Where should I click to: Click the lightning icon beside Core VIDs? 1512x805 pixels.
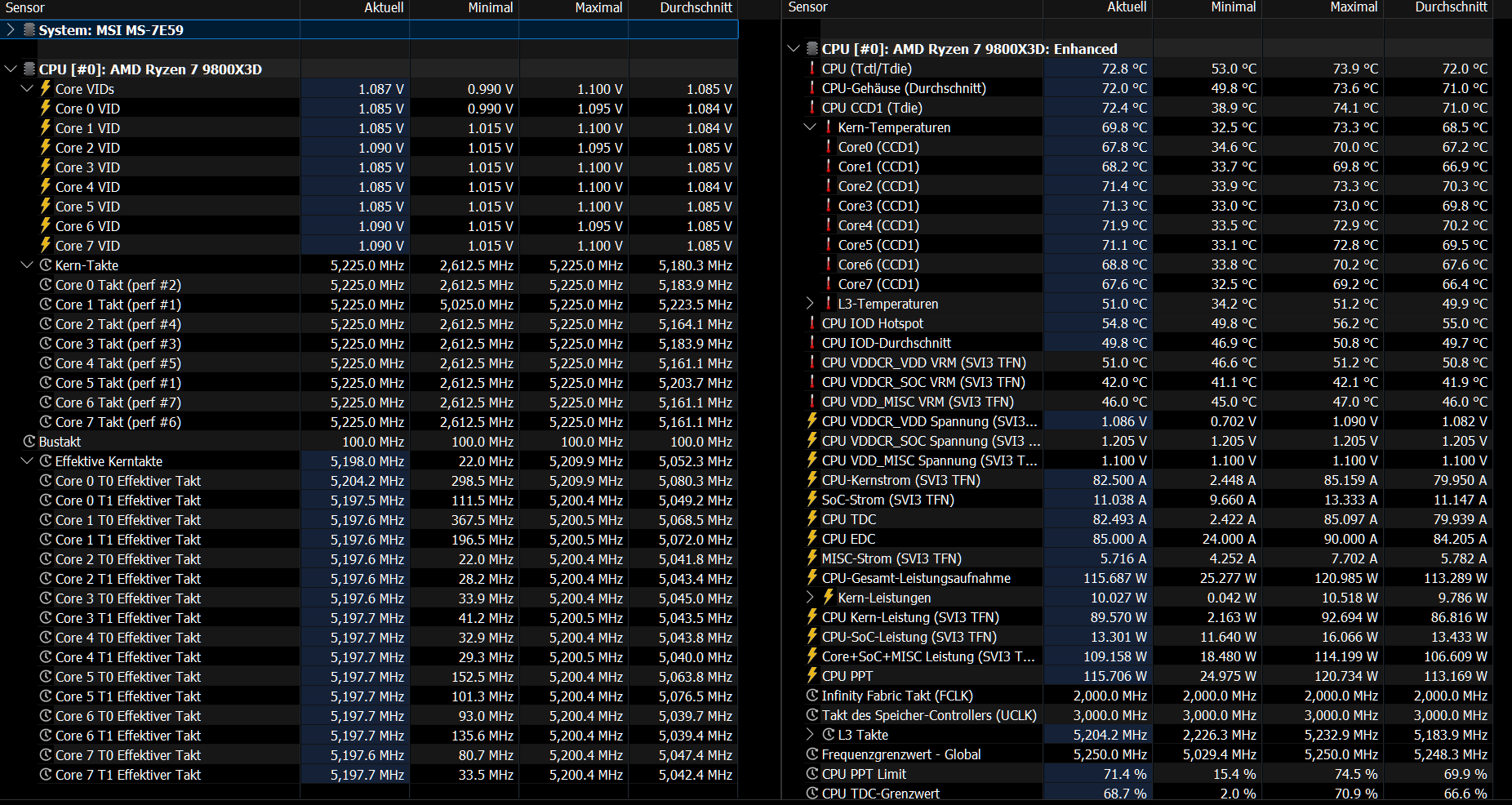(46, 88)
